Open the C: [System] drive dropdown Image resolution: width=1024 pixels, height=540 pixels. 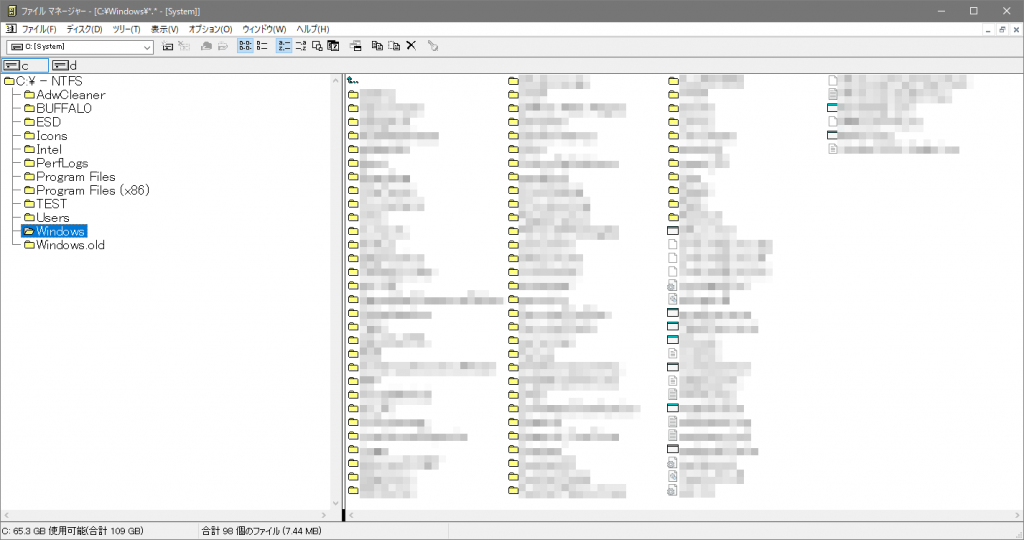coord(148,47)
